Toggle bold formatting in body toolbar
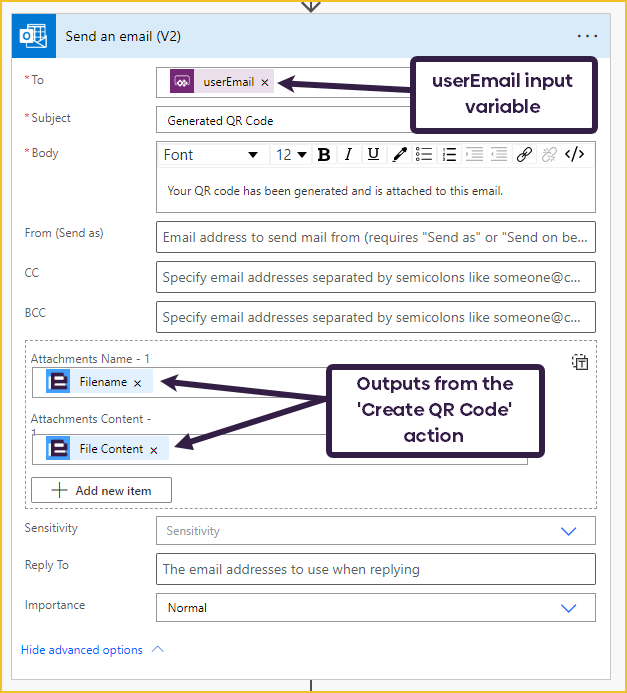 pyautogui.click(x=323, y=154)
